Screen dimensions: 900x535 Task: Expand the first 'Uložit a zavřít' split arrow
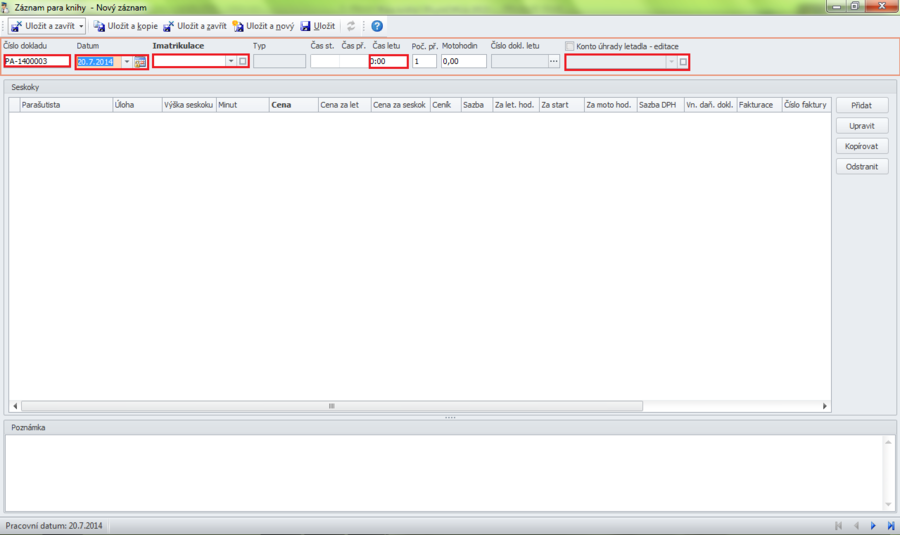pos(81,26)
